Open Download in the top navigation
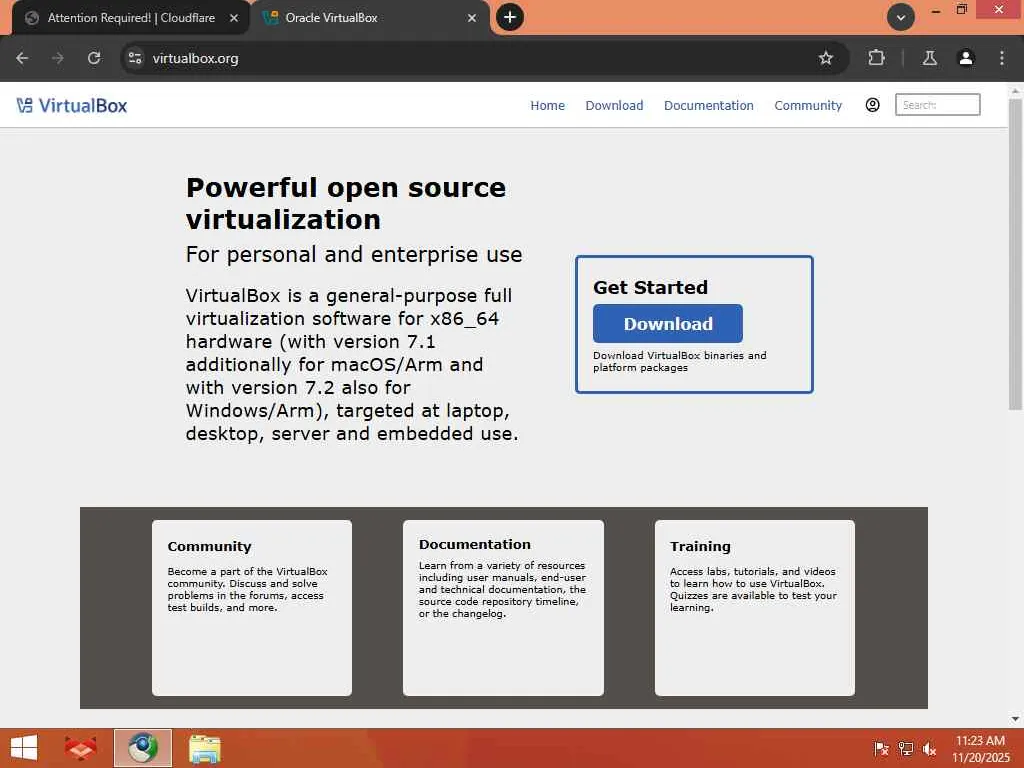The height and width of the screenshot is (768, 1024). [x=614, y=106]
